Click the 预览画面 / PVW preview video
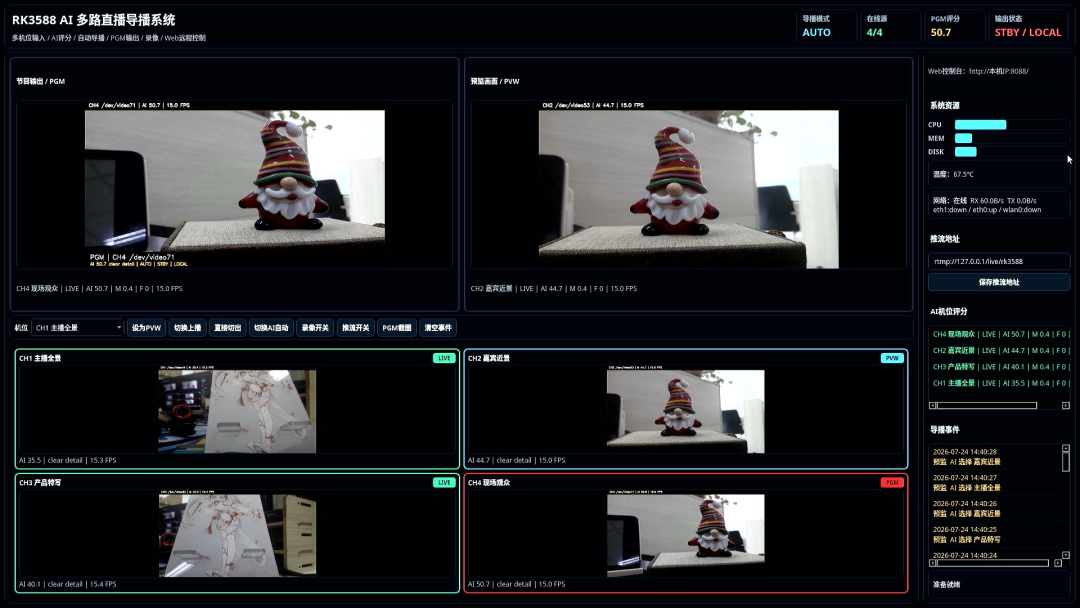This screenshot has width=1080, height=608. coord(689,185)
